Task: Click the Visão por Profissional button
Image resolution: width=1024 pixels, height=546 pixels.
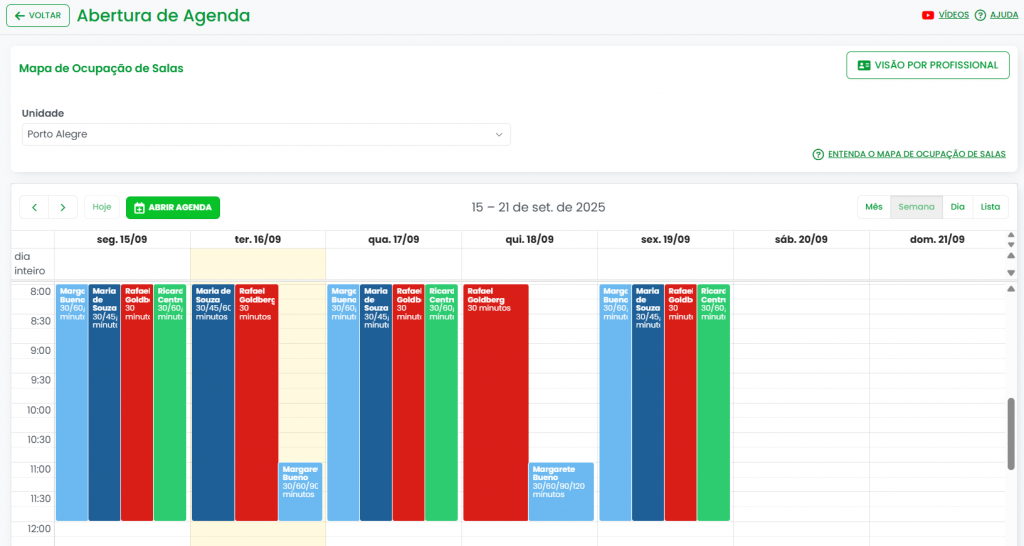Action: [927, 65]
